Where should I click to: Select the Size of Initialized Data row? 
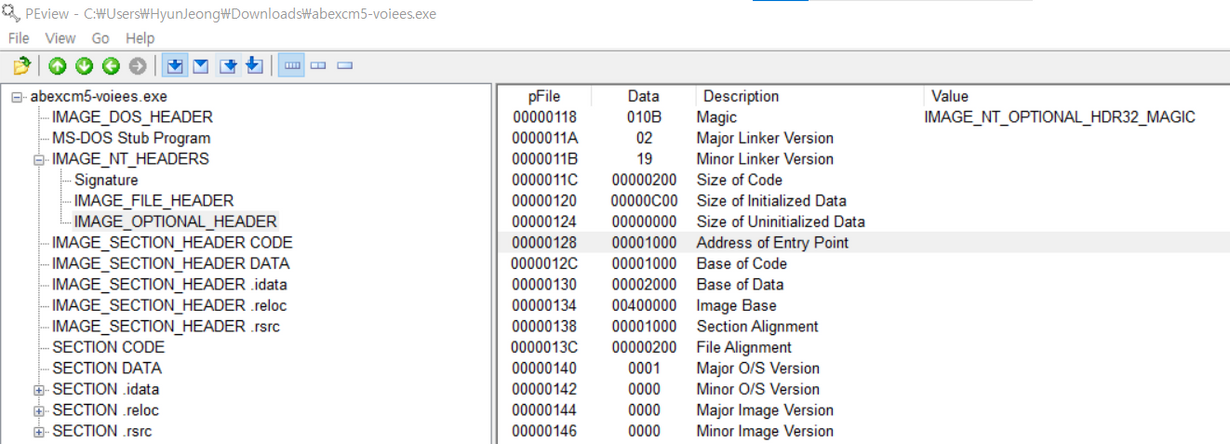(864, 201)
